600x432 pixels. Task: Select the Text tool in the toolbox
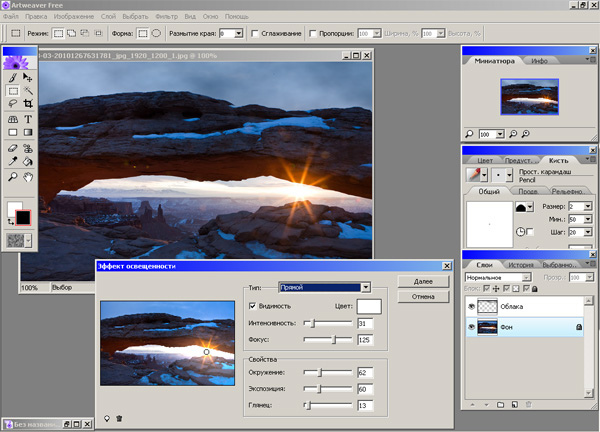coord(28,117)
